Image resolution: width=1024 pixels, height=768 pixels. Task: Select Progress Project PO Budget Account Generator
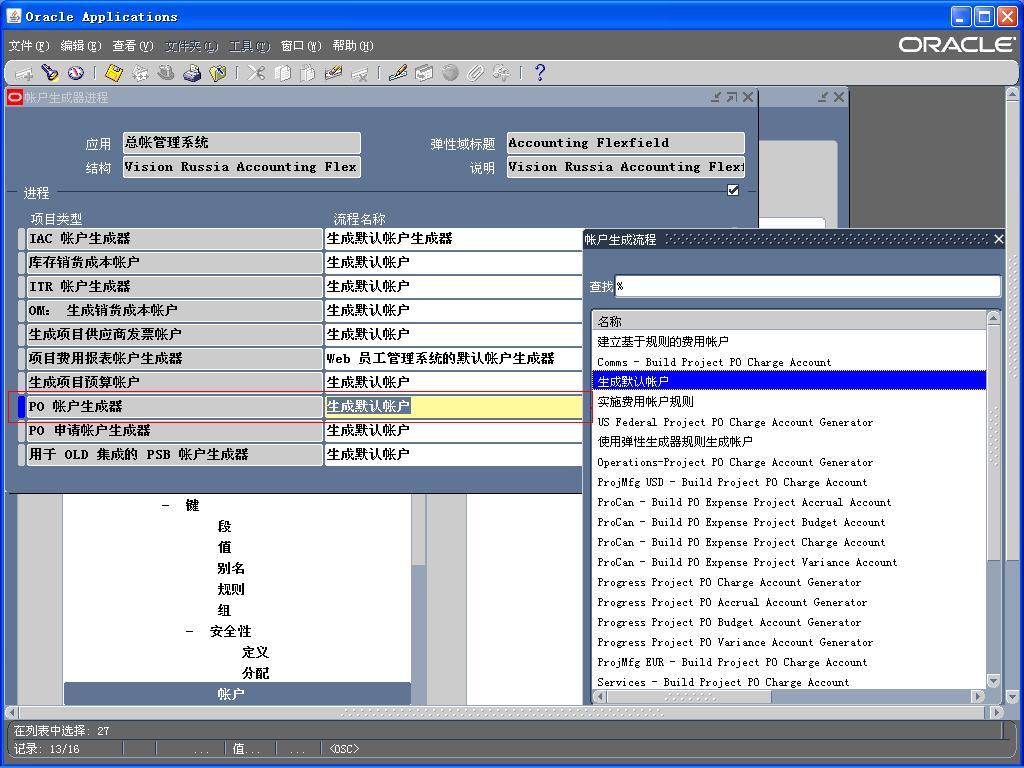pos(789,622)
